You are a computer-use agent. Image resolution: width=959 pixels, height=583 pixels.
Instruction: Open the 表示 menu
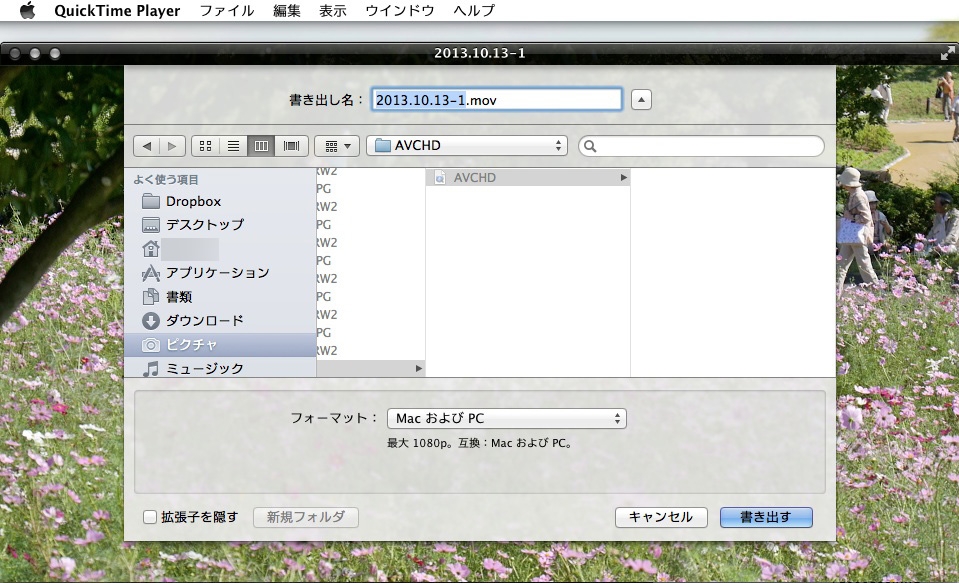tap(333, 10)
